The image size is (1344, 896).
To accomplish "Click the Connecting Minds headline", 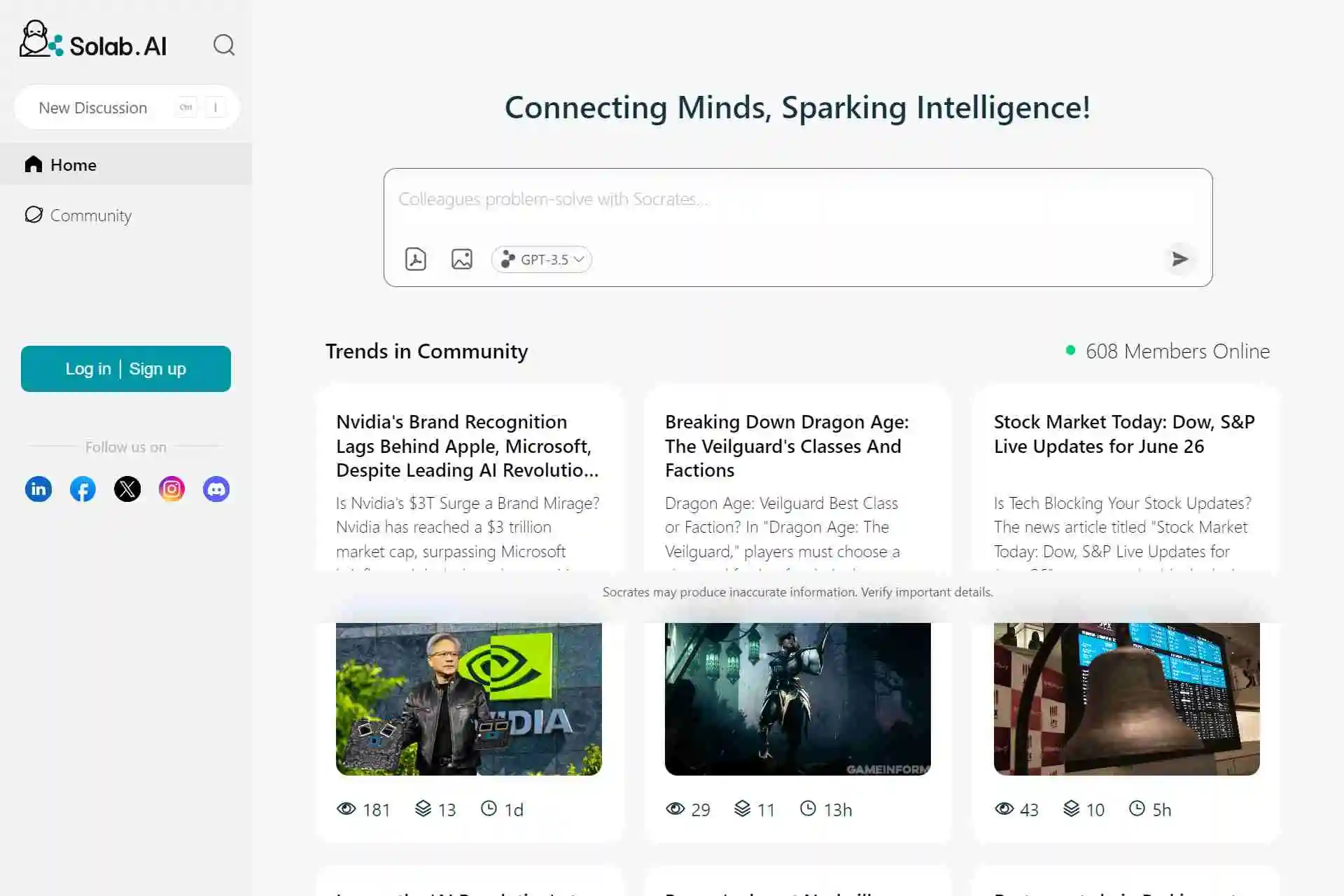I will 797,108.
